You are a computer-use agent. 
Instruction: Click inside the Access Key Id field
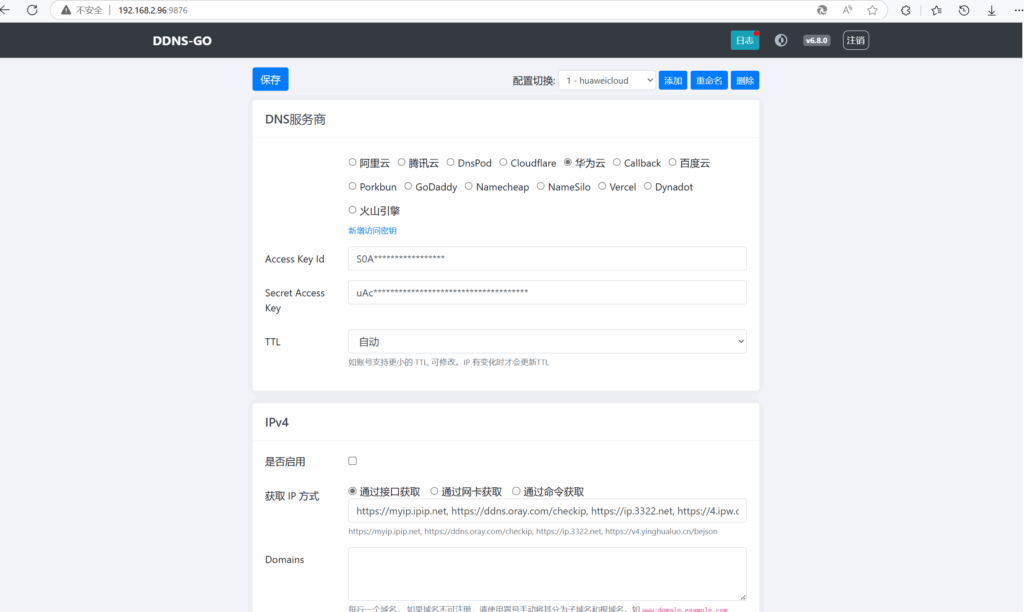pyautogui.click(x=546, y=258)
